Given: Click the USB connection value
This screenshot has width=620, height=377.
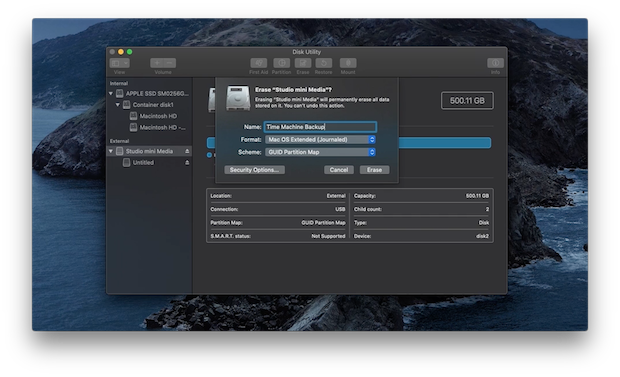Looking at the screenshot, I should [x=340, y=209].
